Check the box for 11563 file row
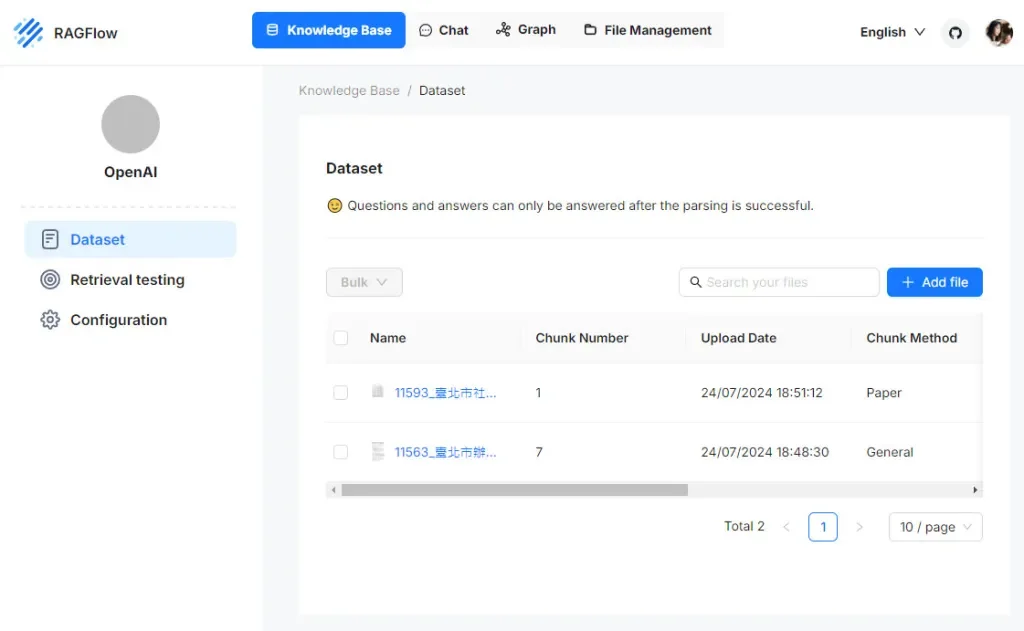Viewport: 1024px width, 631px height. tap(341, 452)
